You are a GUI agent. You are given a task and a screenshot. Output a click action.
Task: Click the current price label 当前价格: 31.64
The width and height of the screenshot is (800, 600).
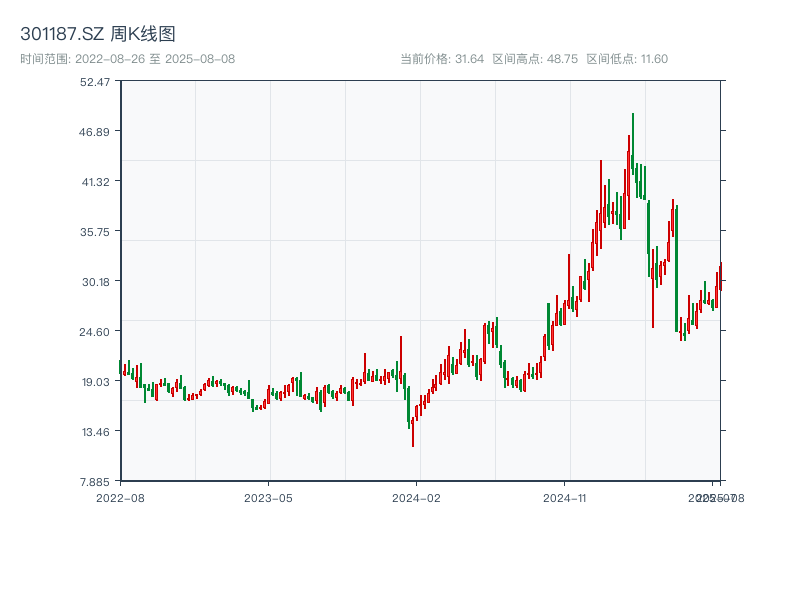(442, 59)
